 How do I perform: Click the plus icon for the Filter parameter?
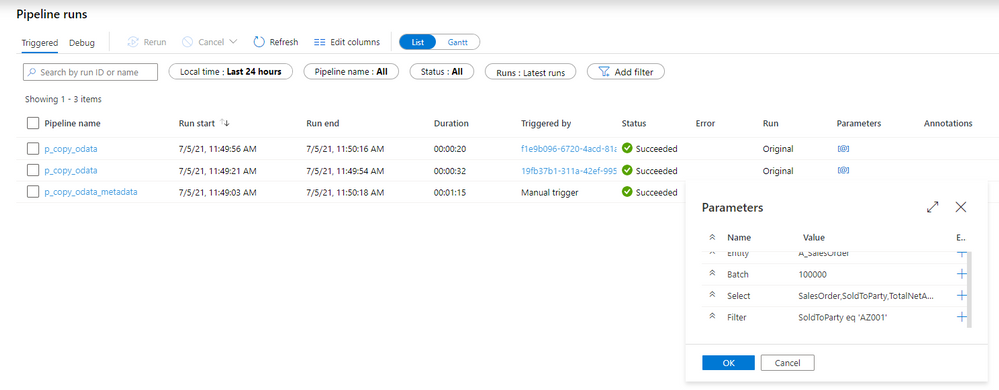tap(961, 317)
